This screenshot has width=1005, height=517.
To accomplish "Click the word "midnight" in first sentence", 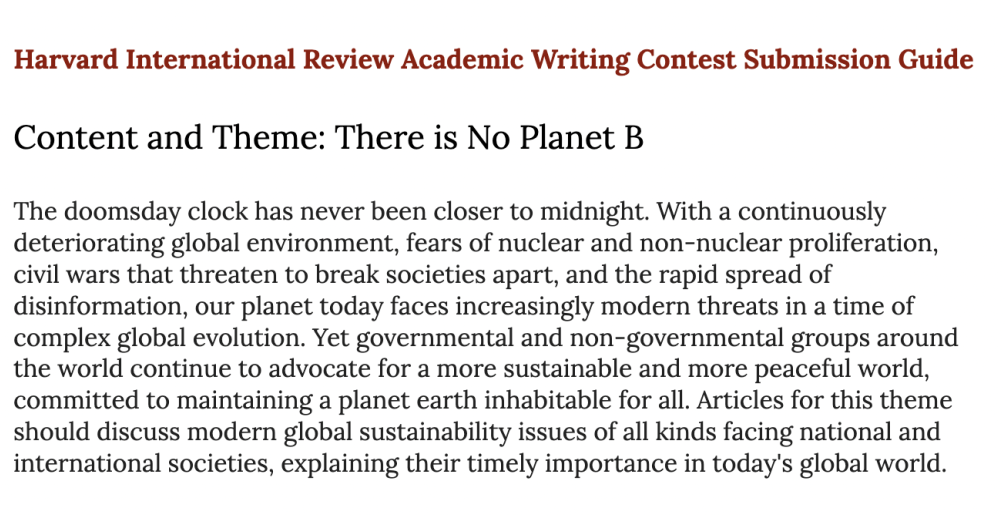I will [x=594, y=212].
